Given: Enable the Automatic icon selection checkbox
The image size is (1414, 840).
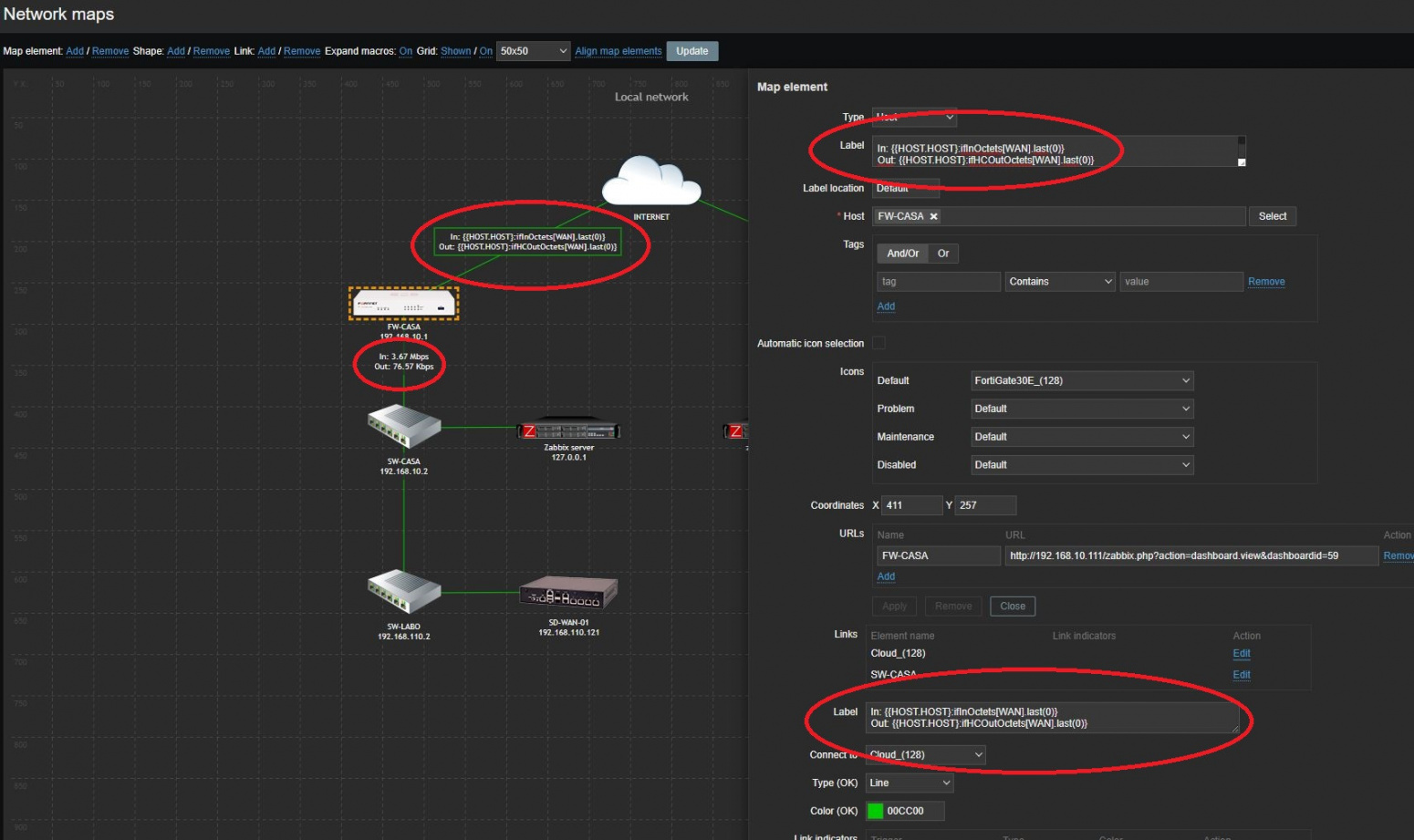Looking at the screenshot, I should tap(879, 342).
